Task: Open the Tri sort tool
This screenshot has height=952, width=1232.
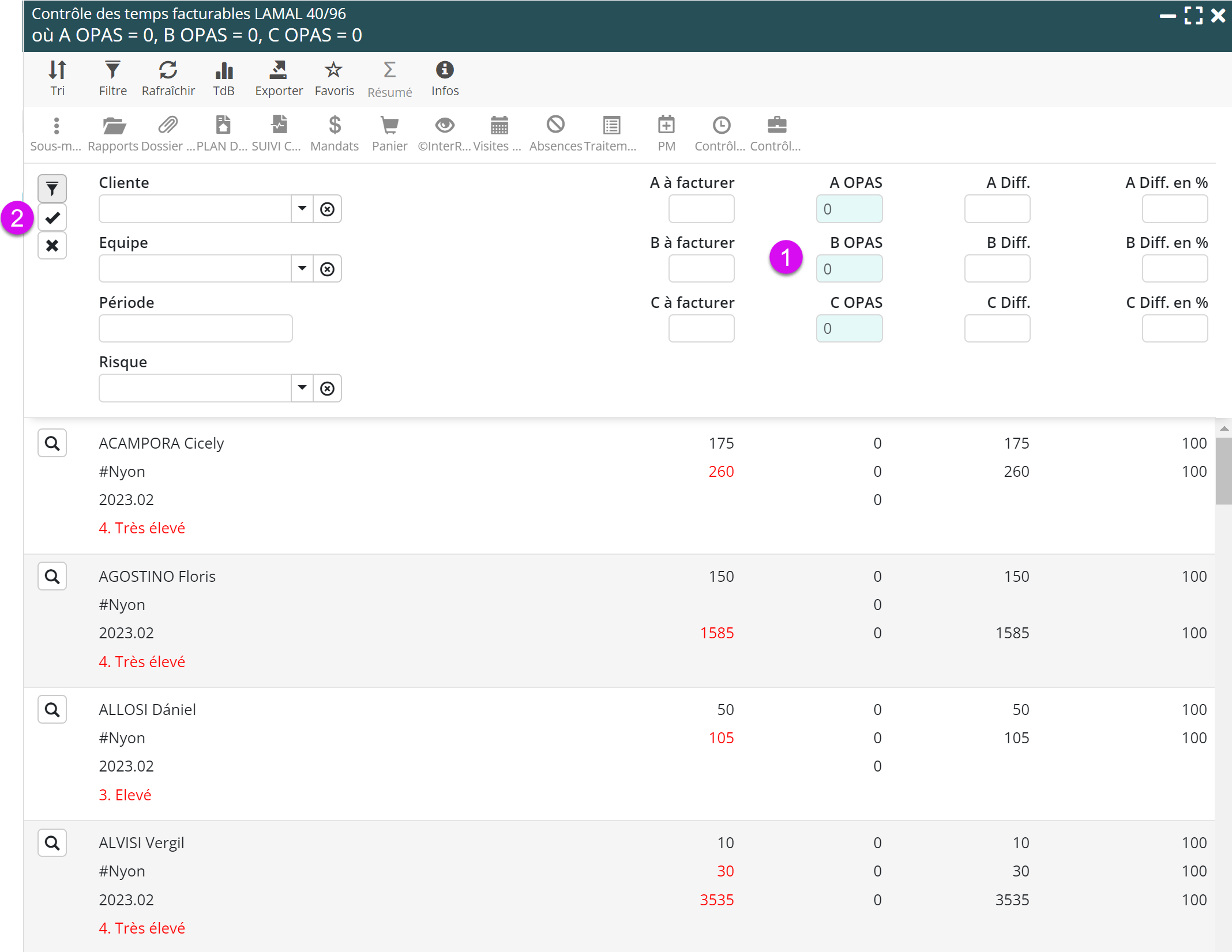Action: click(57, 78)
